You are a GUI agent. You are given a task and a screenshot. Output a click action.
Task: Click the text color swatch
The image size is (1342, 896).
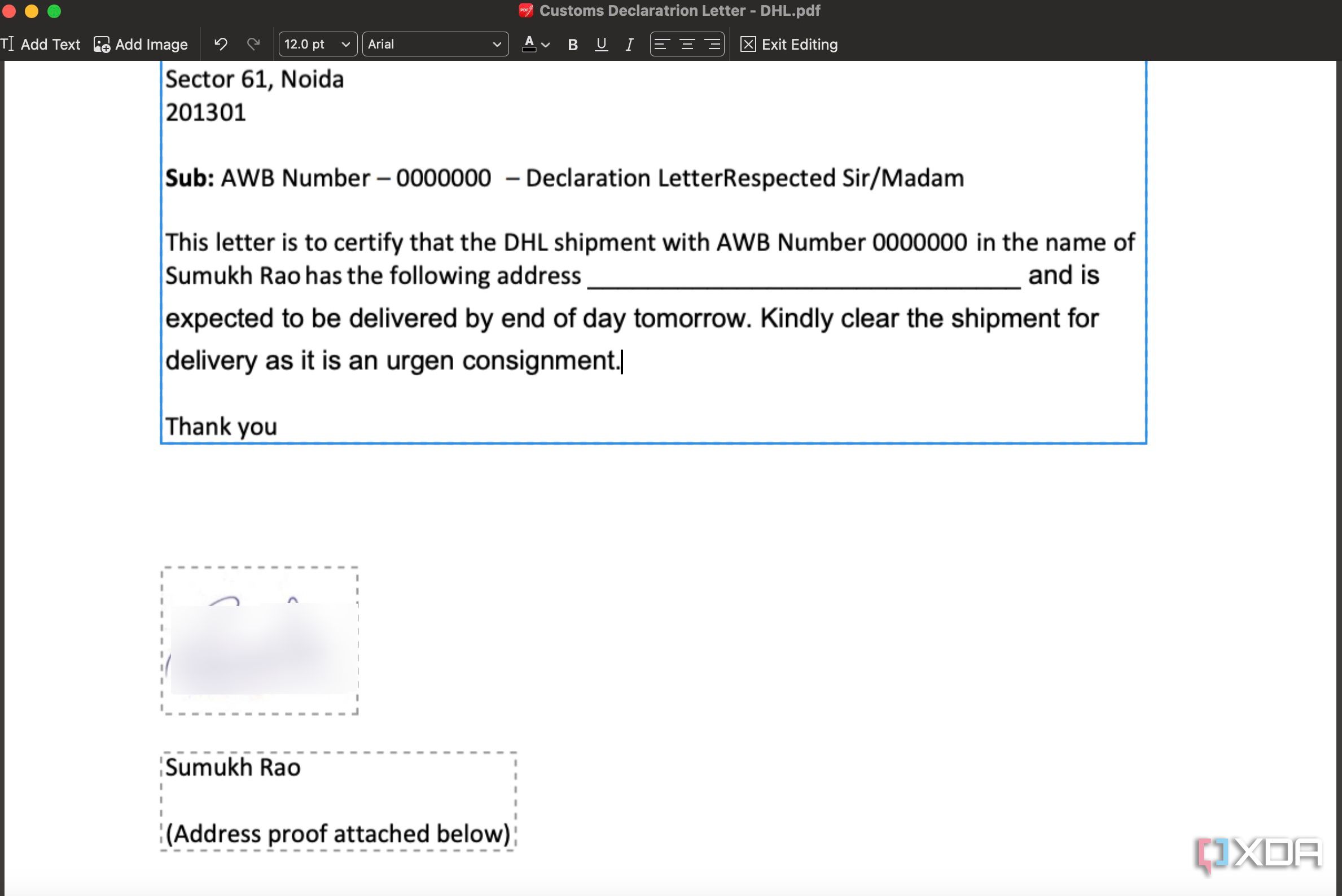tap(529, 44)
